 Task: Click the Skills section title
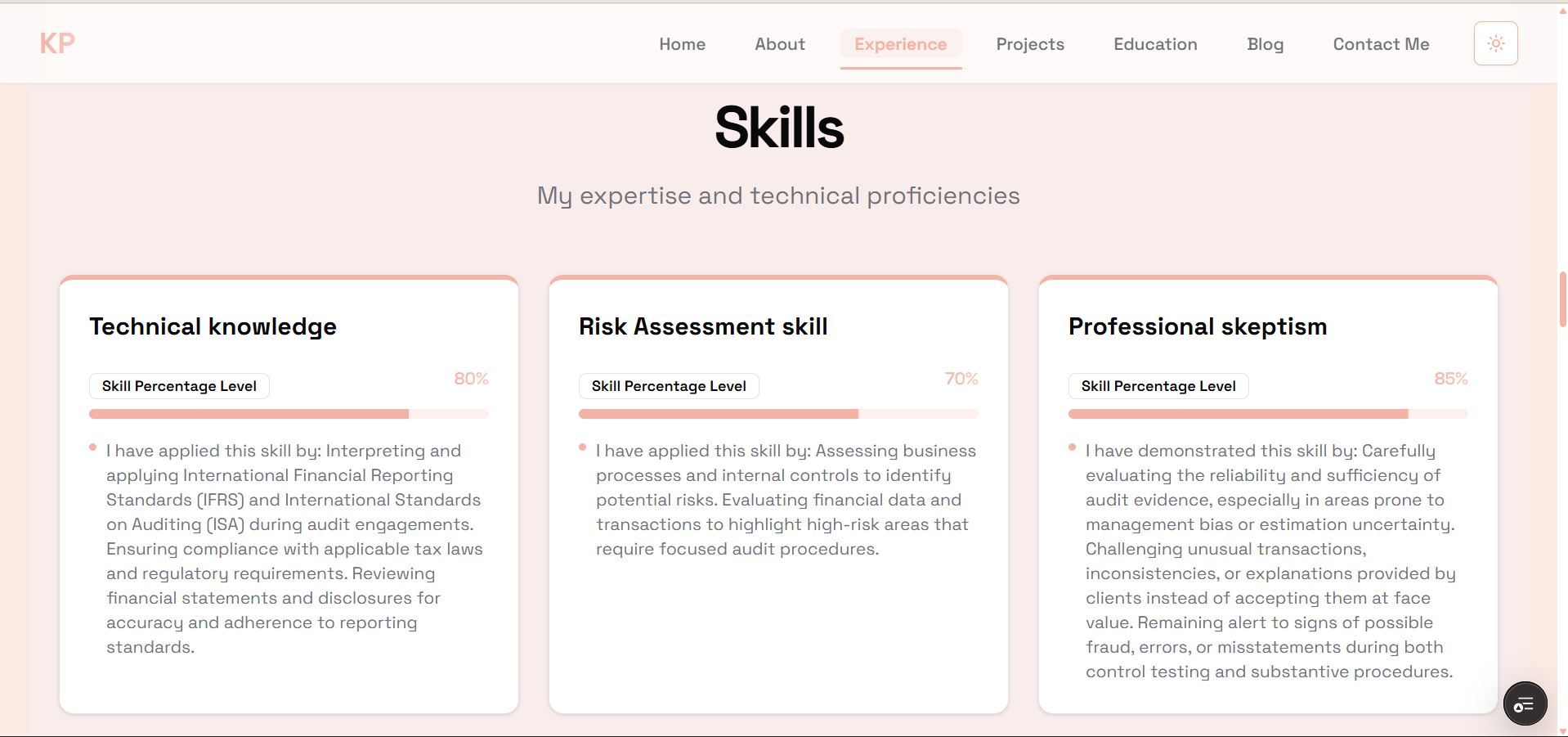click(779, 128)
